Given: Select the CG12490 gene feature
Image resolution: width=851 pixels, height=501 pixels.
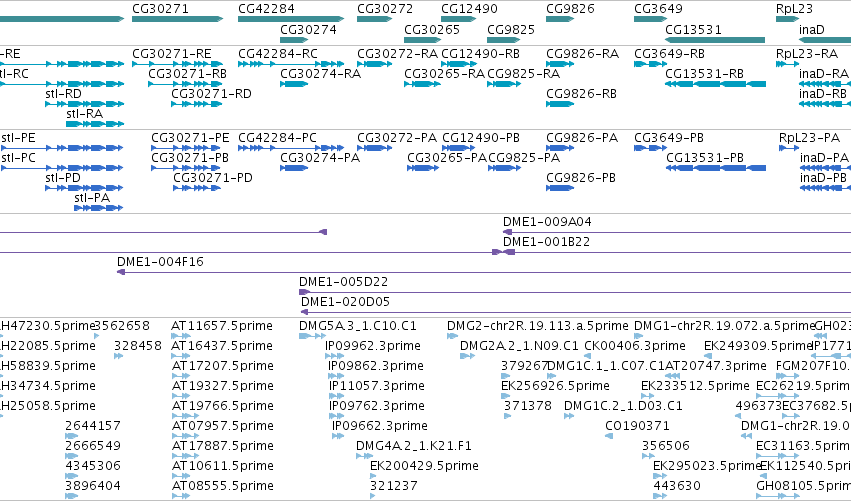Looking at the screenshot, I should [x=459, y=19].
